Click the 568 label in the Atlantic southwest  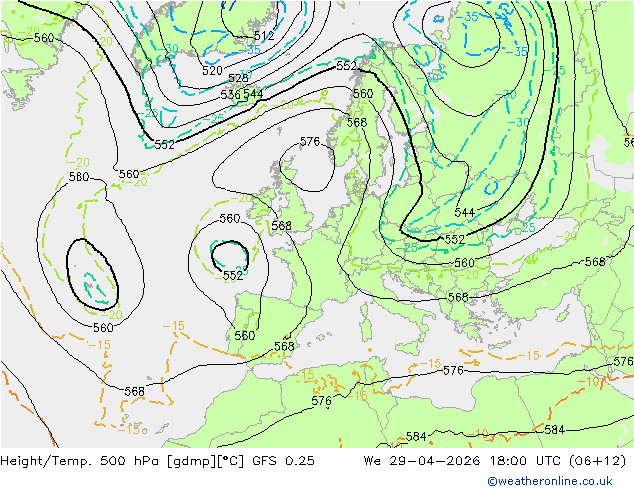click(x=134, y=391)
